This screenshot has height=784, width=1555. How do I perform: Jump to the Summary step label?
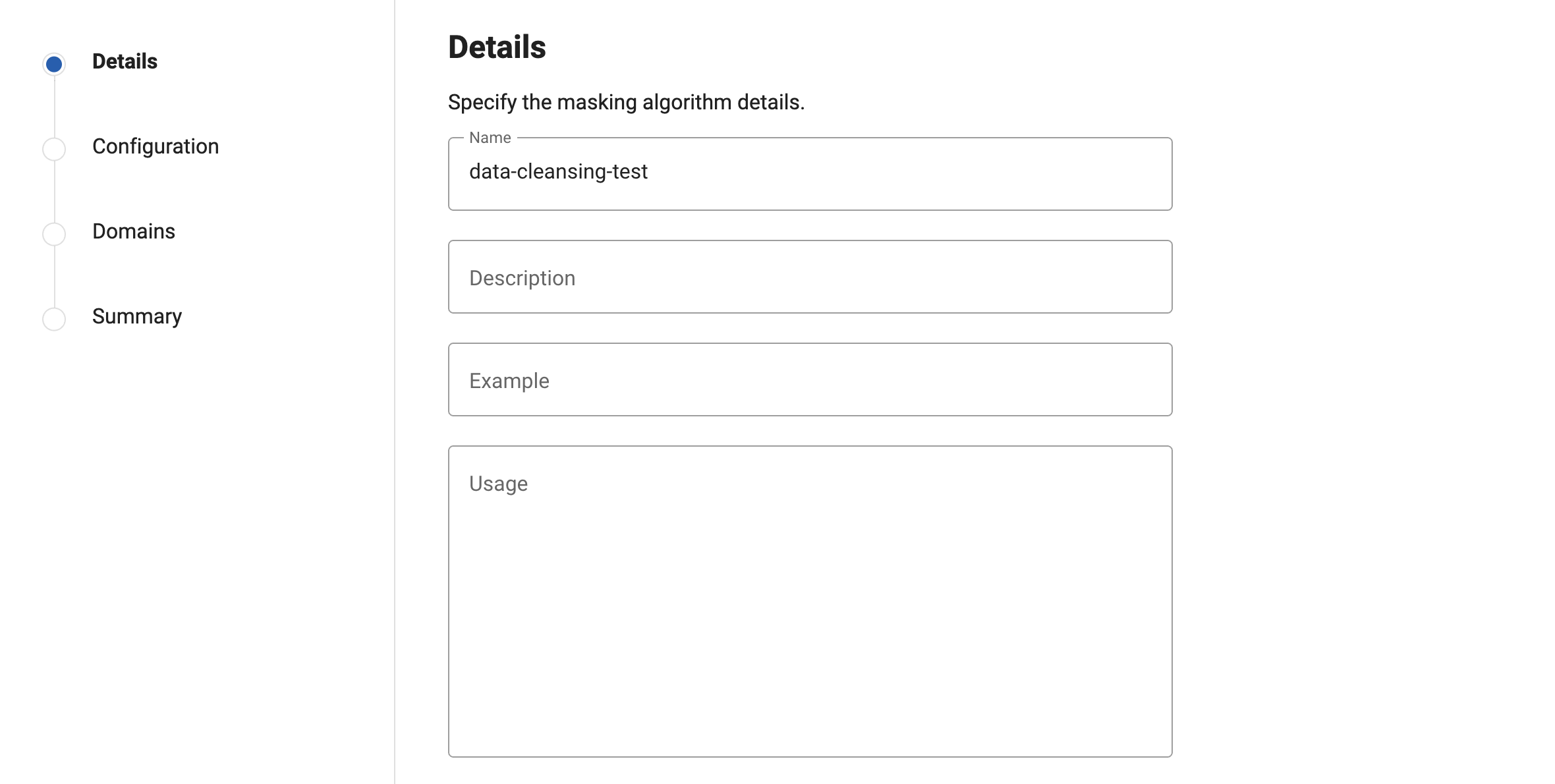pyautogui.click(x=137, y=316)
